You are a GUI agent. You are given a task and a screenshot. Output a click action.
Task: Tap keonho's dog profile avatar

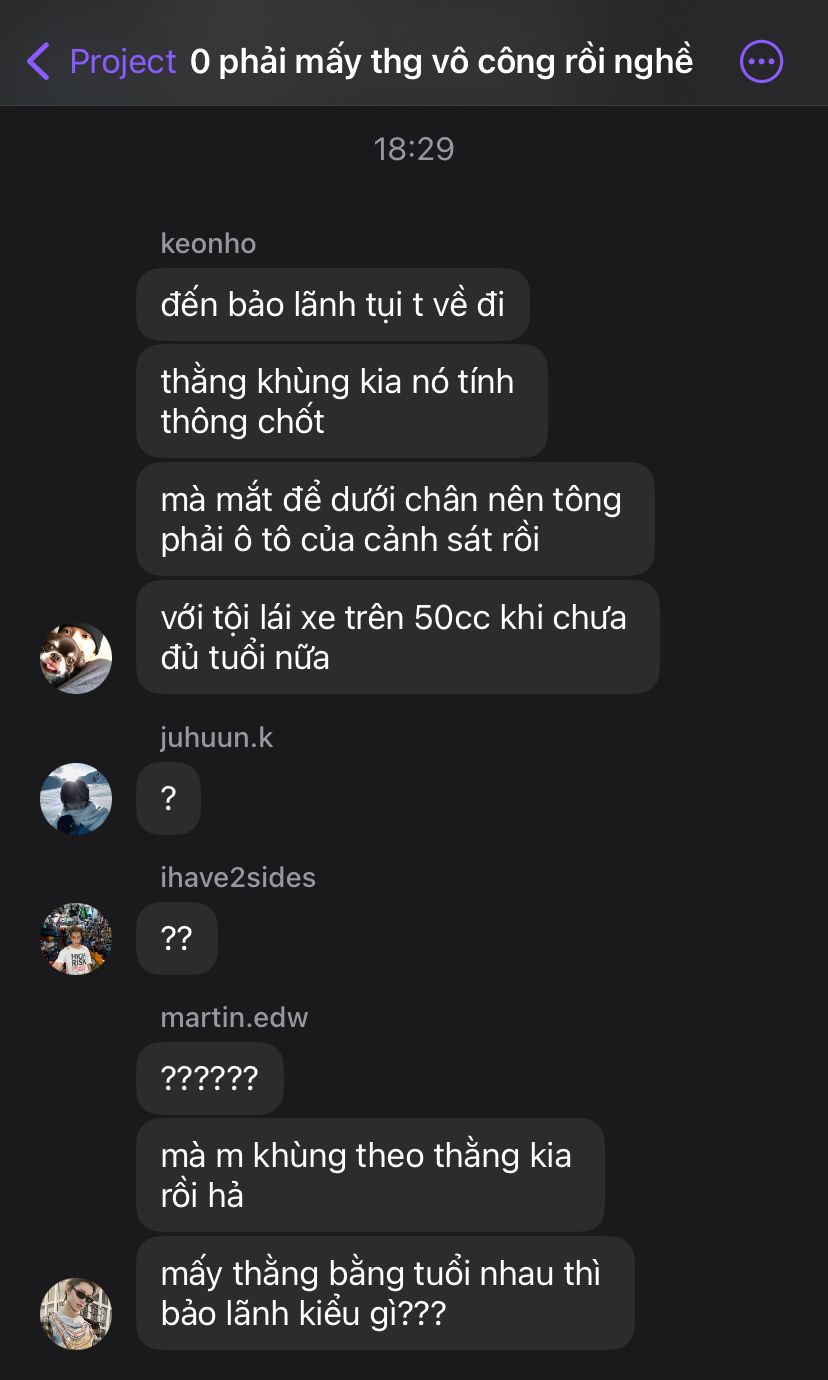(x=76, y=658)
